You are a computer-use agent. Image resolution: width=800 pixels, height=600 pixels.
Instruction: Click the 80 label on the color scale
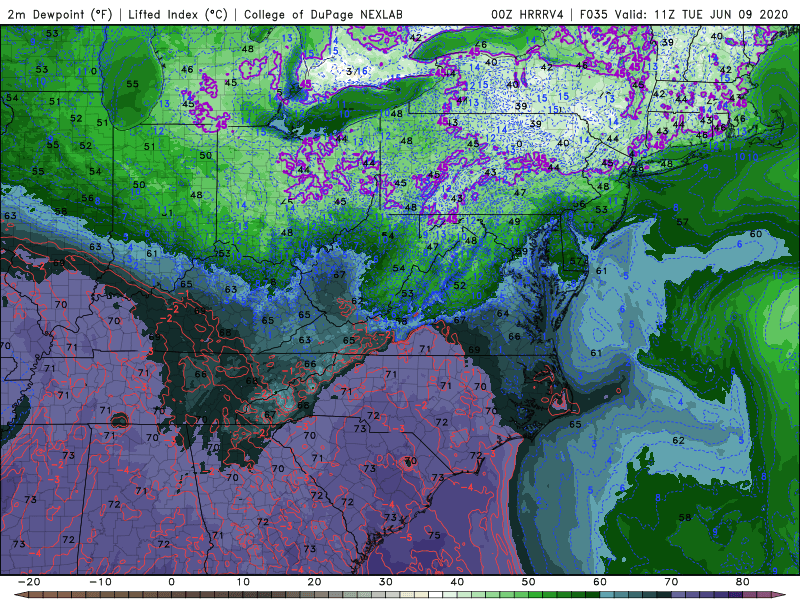743,582
